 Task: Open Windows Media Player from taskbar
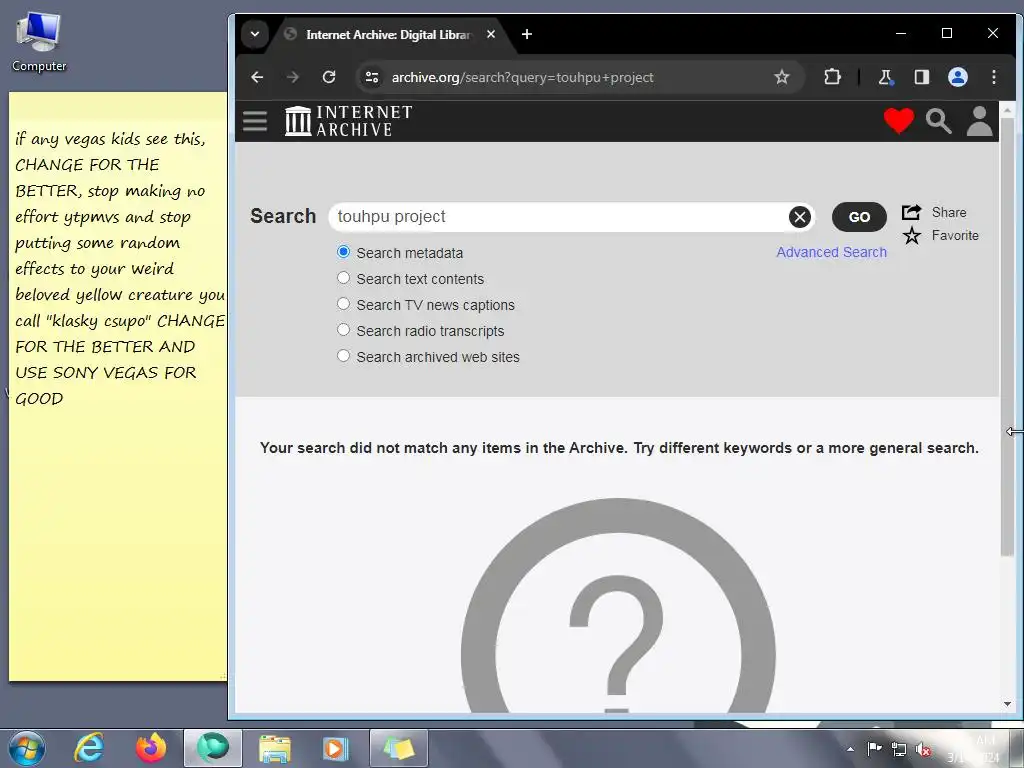point(336,748)
